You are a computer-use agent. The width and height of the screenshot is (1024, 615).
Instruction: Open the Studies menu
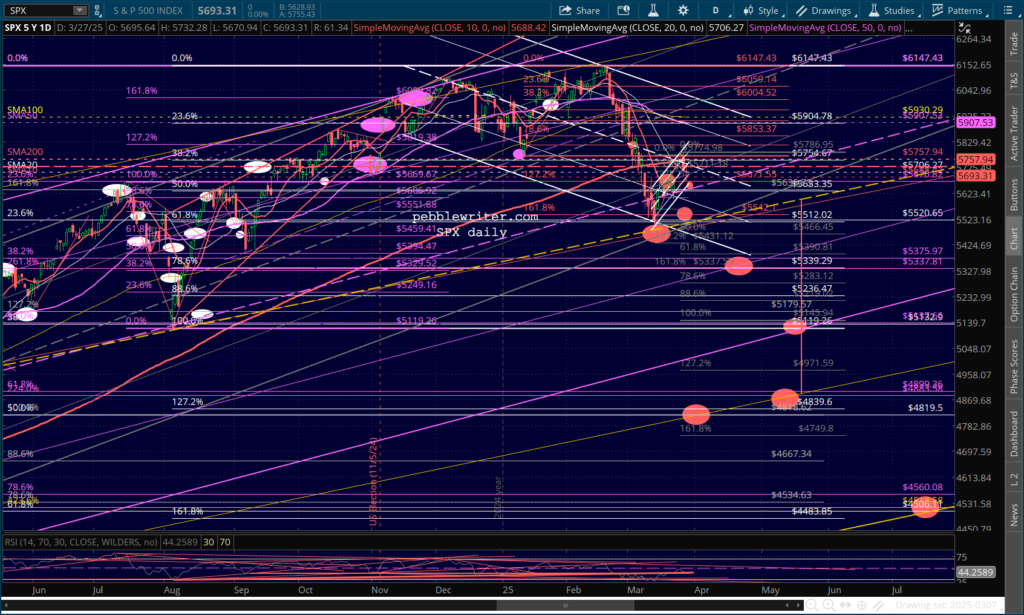[x=892, y=10]
